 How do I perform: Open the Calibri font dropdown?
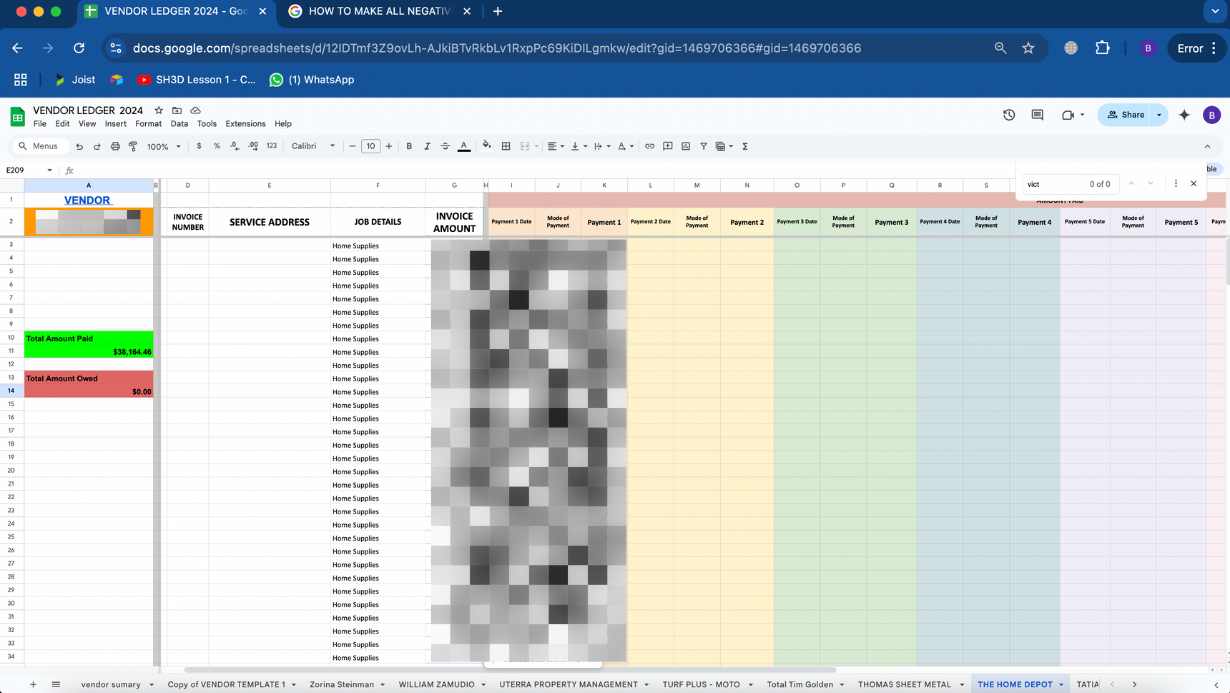(x=314, y=146)
